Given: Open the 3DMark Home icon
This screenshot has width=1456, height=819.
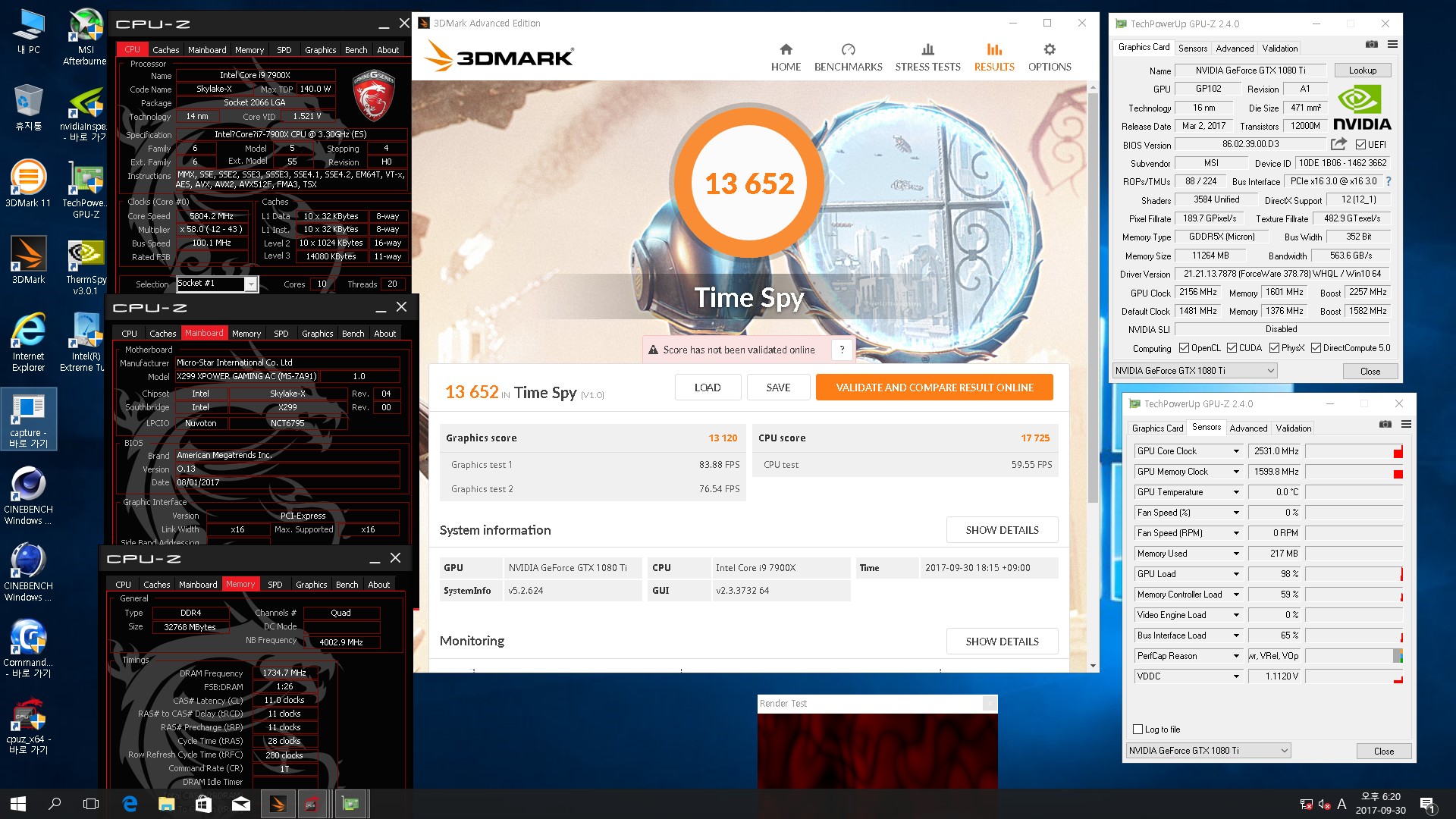Looking at the screenshot, I should [x=786, y=57].
